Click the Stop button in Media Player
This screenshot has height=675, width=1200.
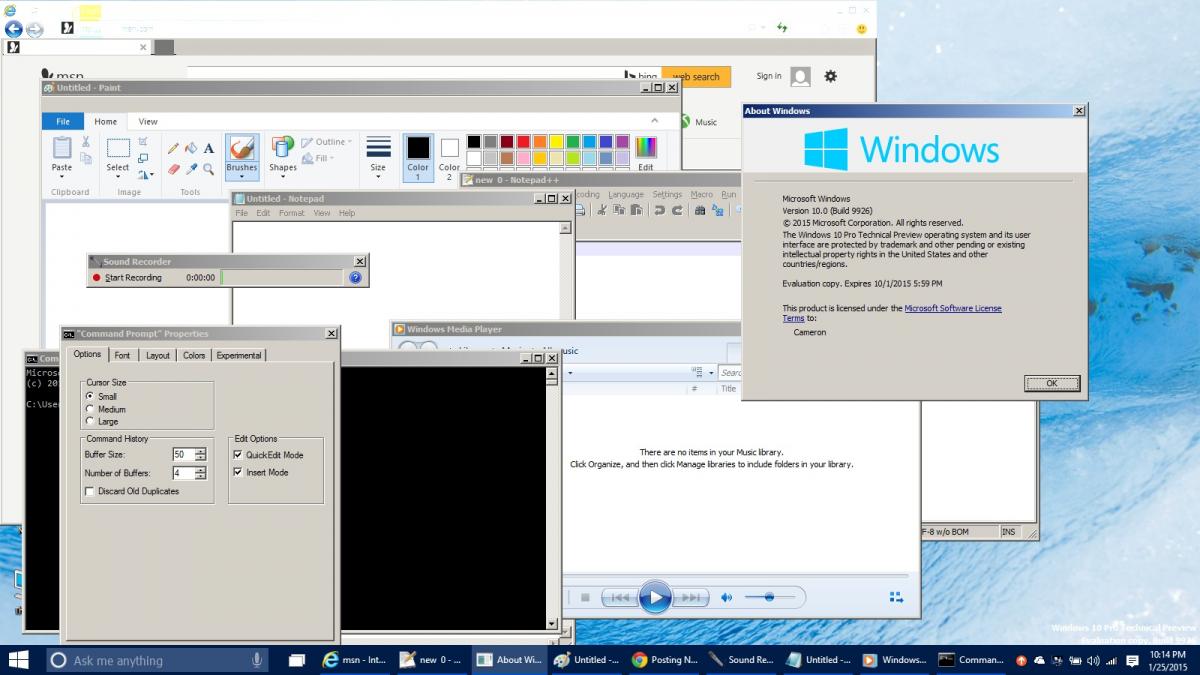tap(586, 598)
